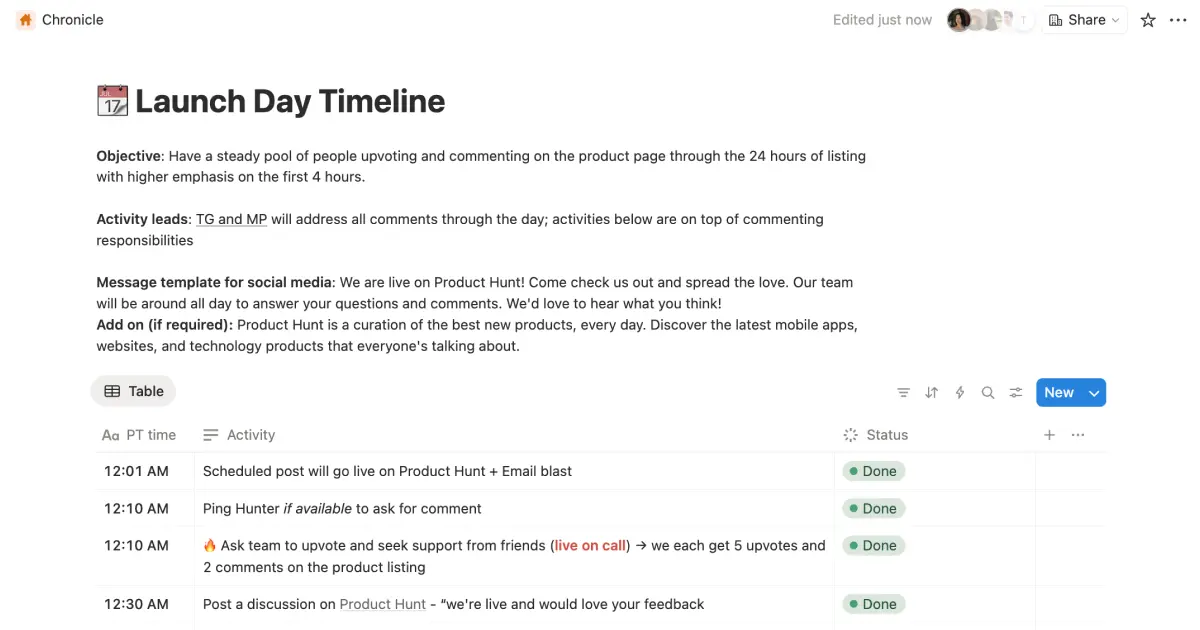This screenshot has width=1200, height=630.
Task: Open the three-dot page options menu
Action: [1178, 20]
